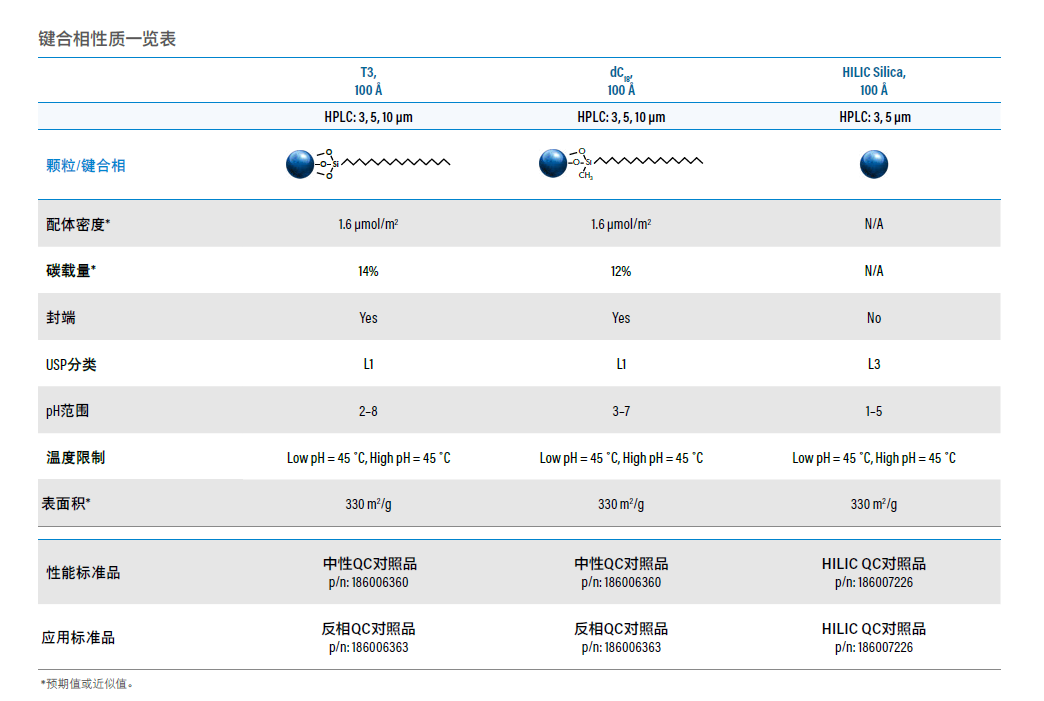
Task: Select p/n: 186006363 in the dC18 column
Action: (x=621, y=647)
